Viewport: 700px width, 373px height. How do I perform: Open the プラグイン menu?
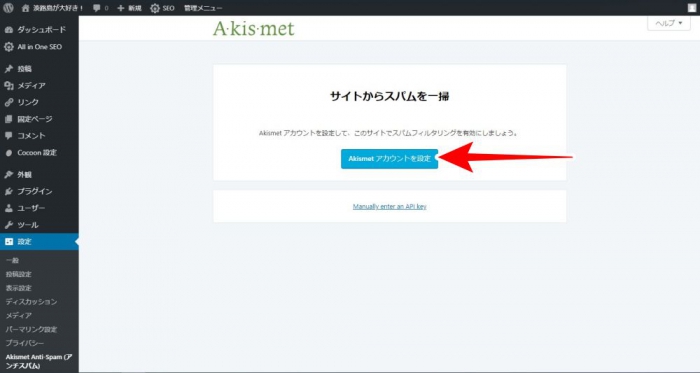[34, 191]
